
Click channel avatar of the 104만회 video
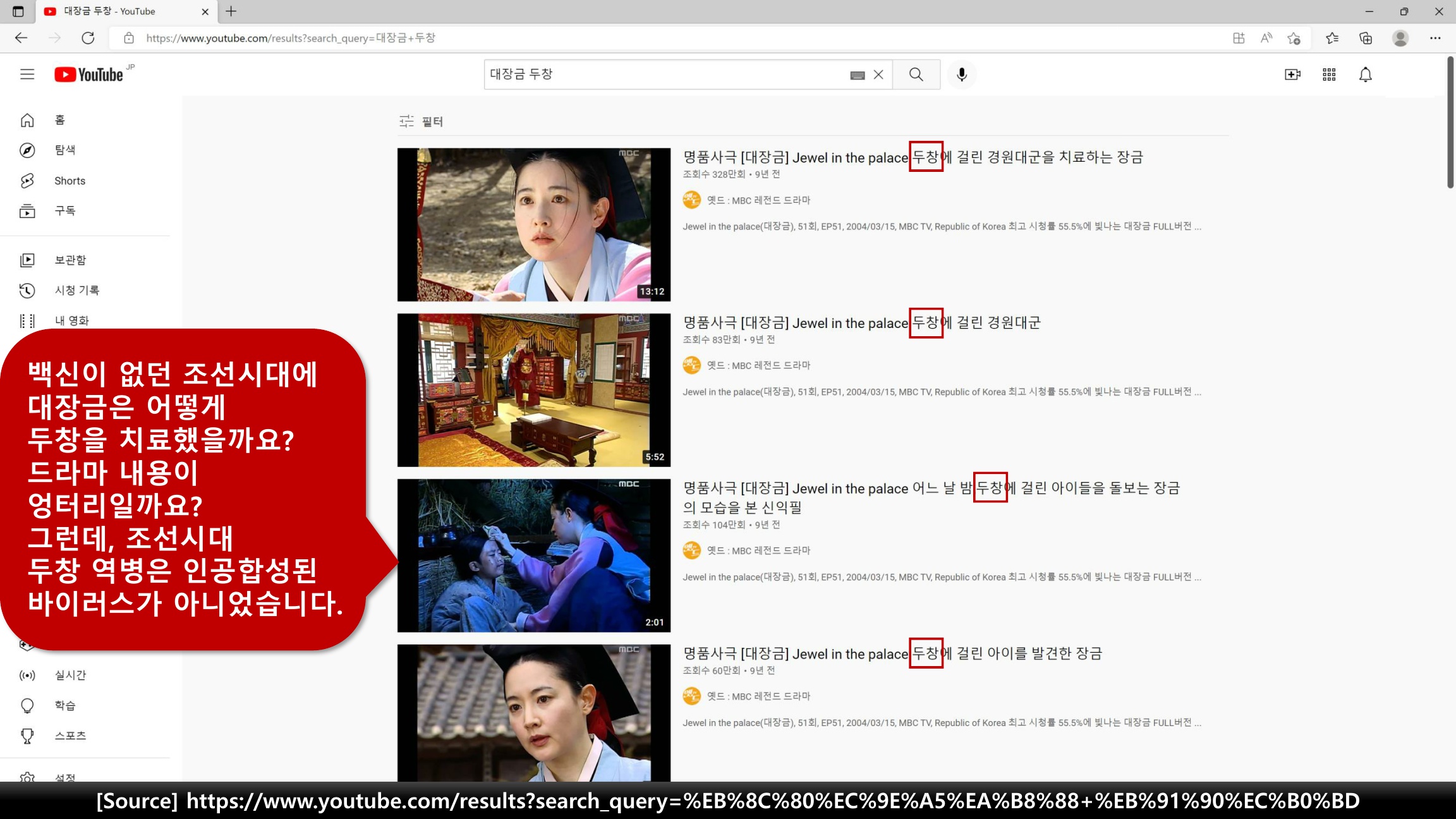pos(692,550)
